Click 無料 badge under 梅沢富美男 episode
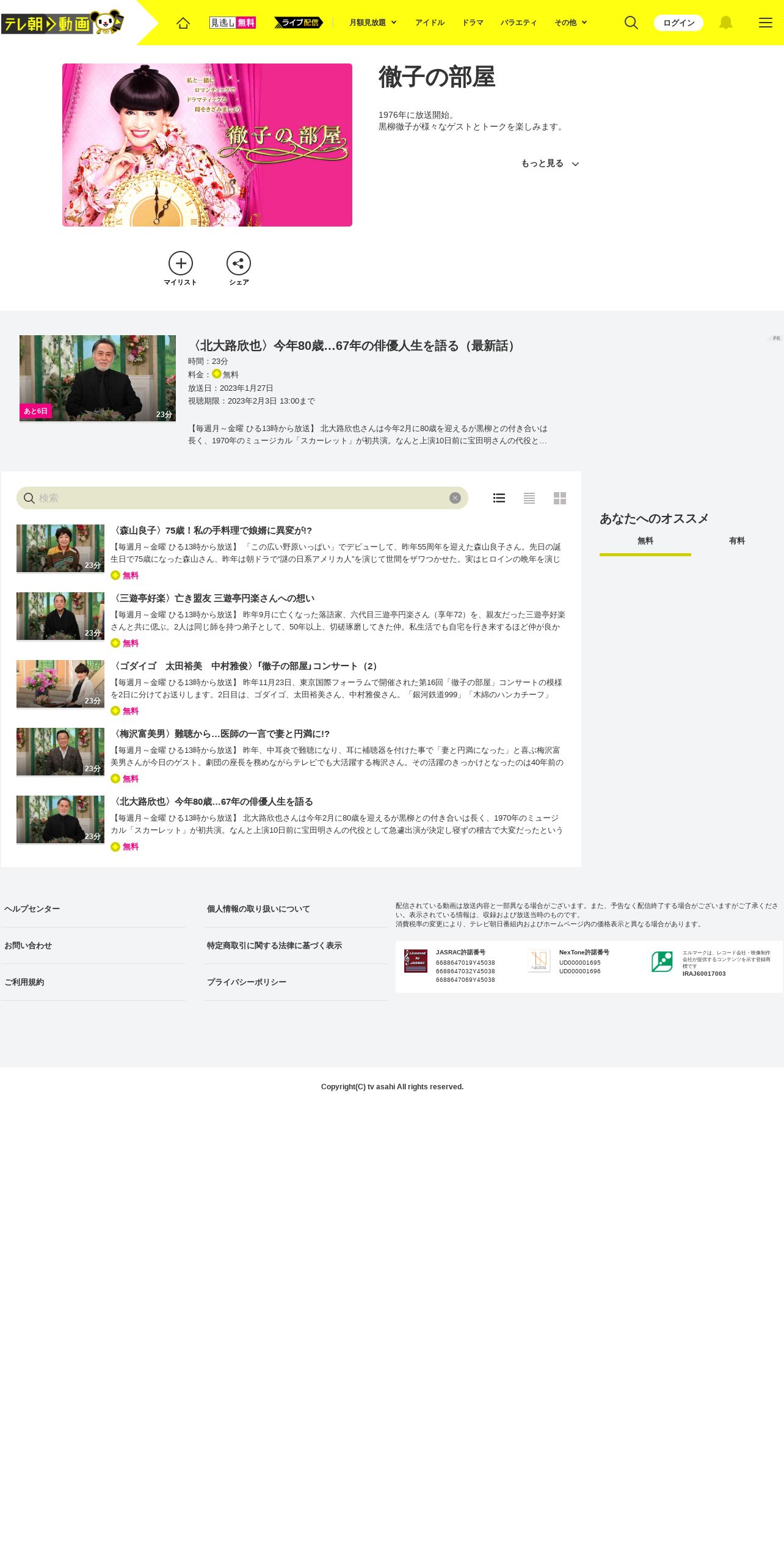 (125, 779)
